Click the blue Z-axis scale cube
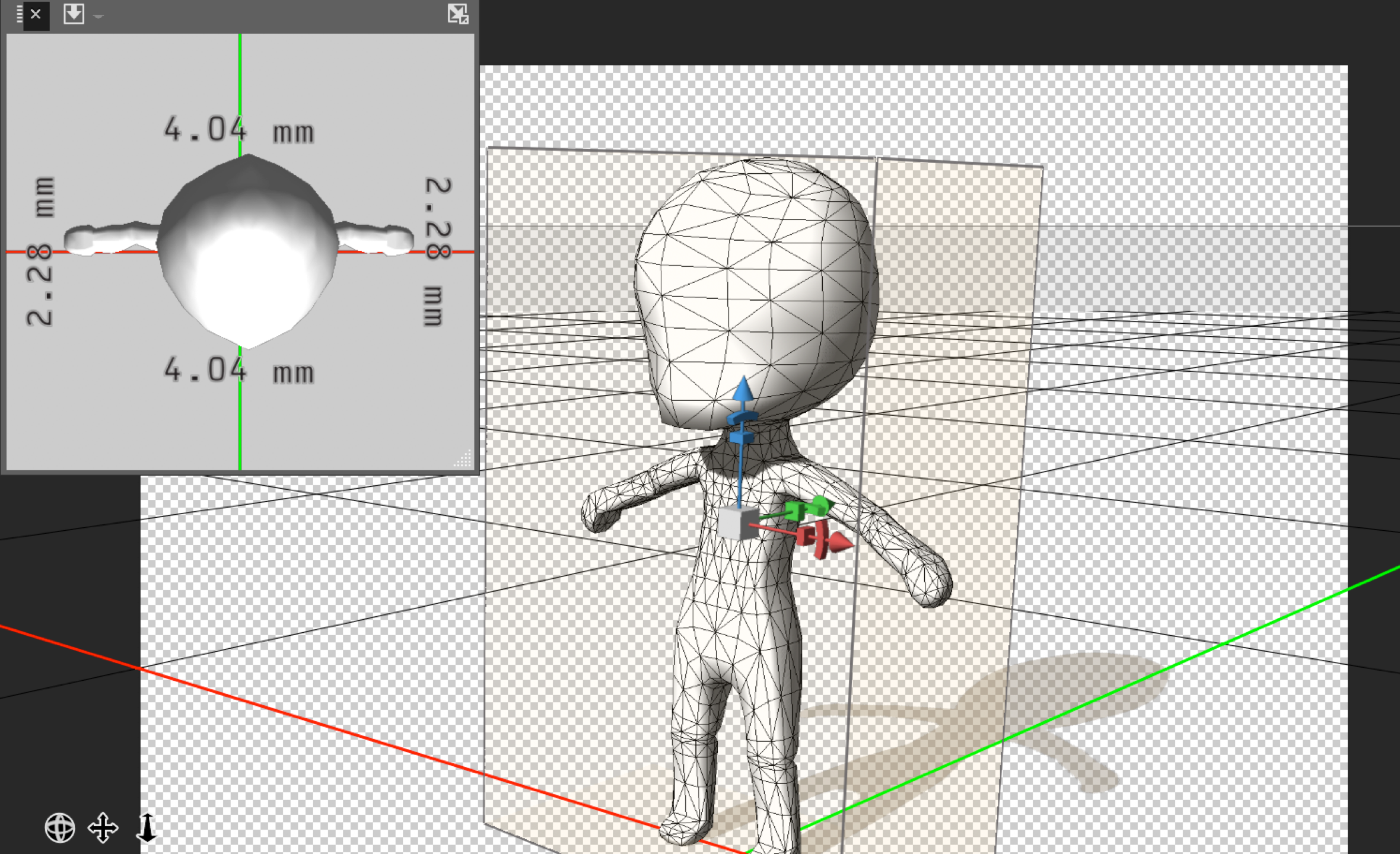1400x854 pixels. click(x=742, y=438)
